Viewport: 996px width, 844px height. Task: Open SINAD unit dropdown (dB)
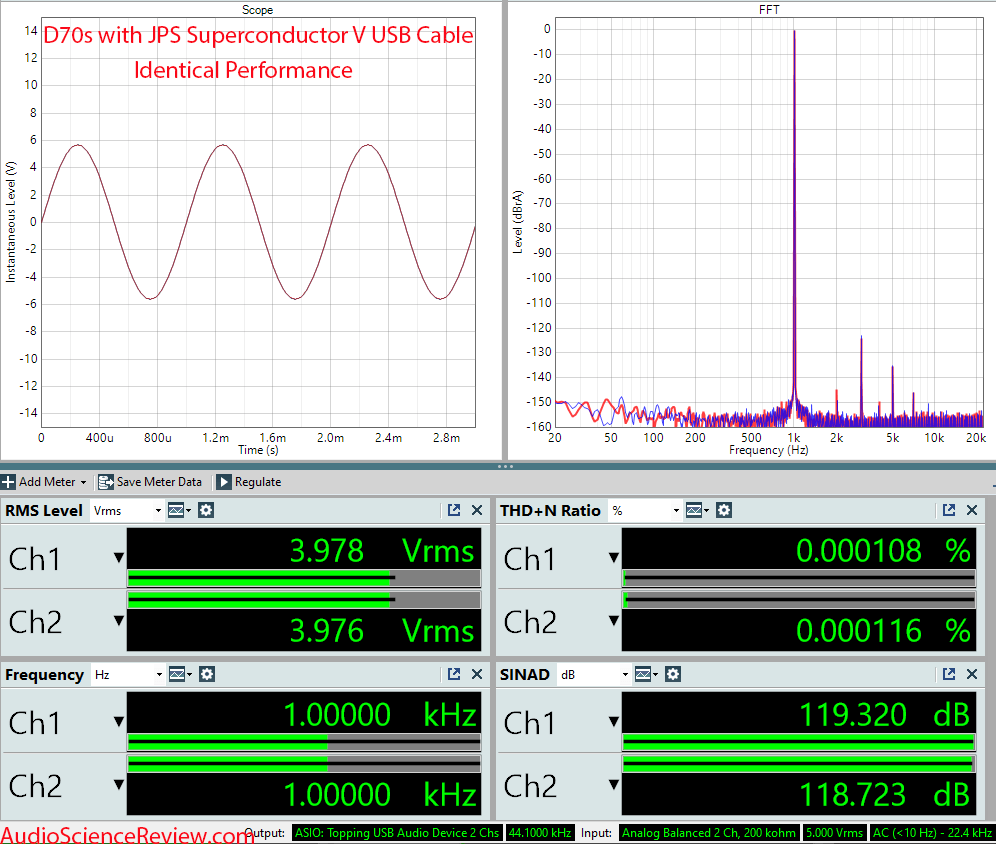595,674
